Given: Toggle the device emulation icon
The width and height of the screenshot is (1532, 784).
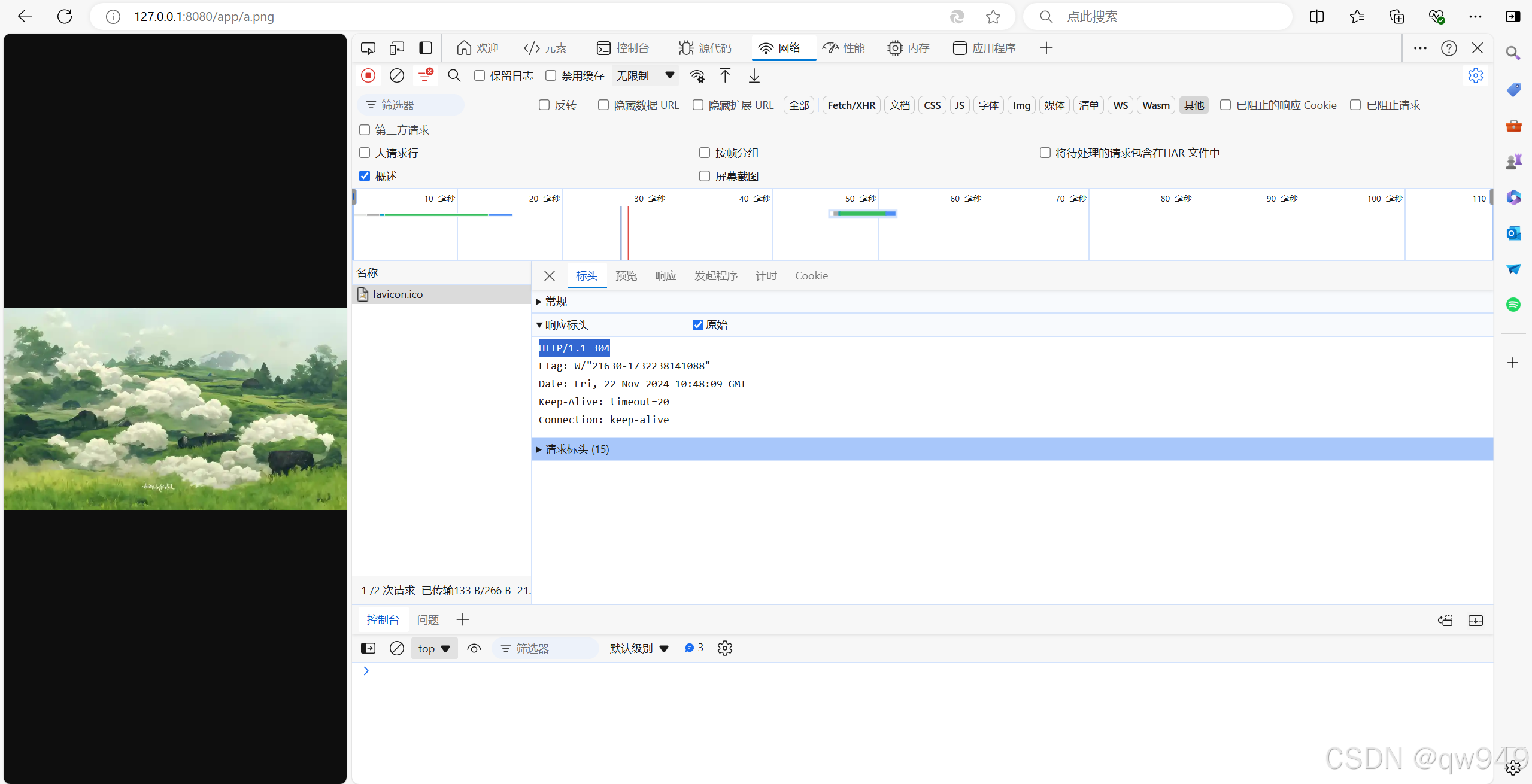Looking at the screenshot, I should (397, 48).
